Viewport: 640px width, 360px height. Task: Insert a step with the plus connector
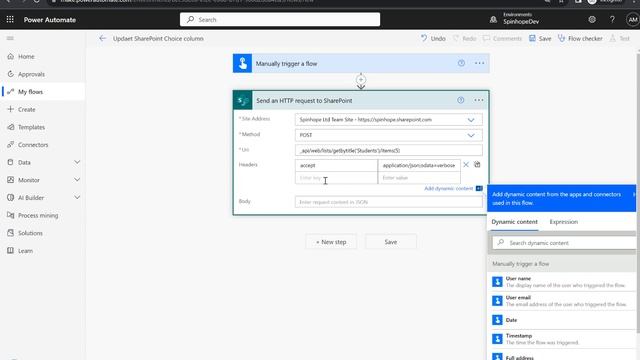[x=361, y=80]
